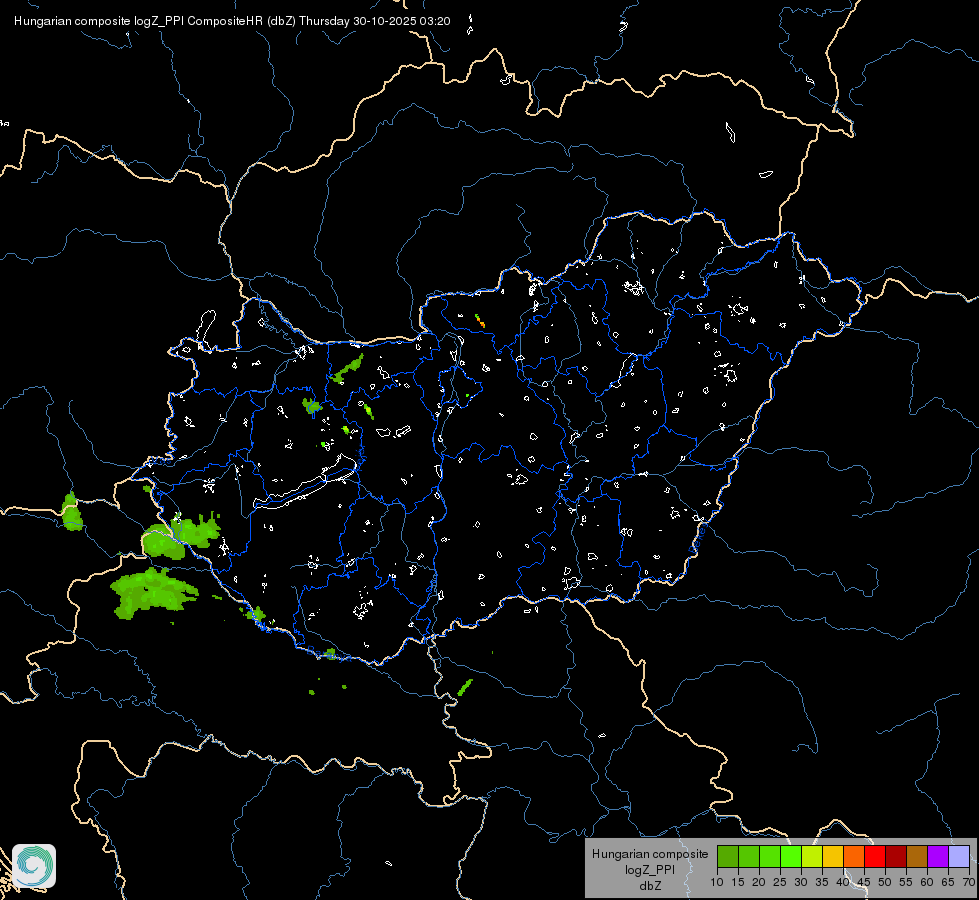The image size is (979, 900).
Task: Click the legend label 'Hungarian composite'
Action: pos(650,854)
